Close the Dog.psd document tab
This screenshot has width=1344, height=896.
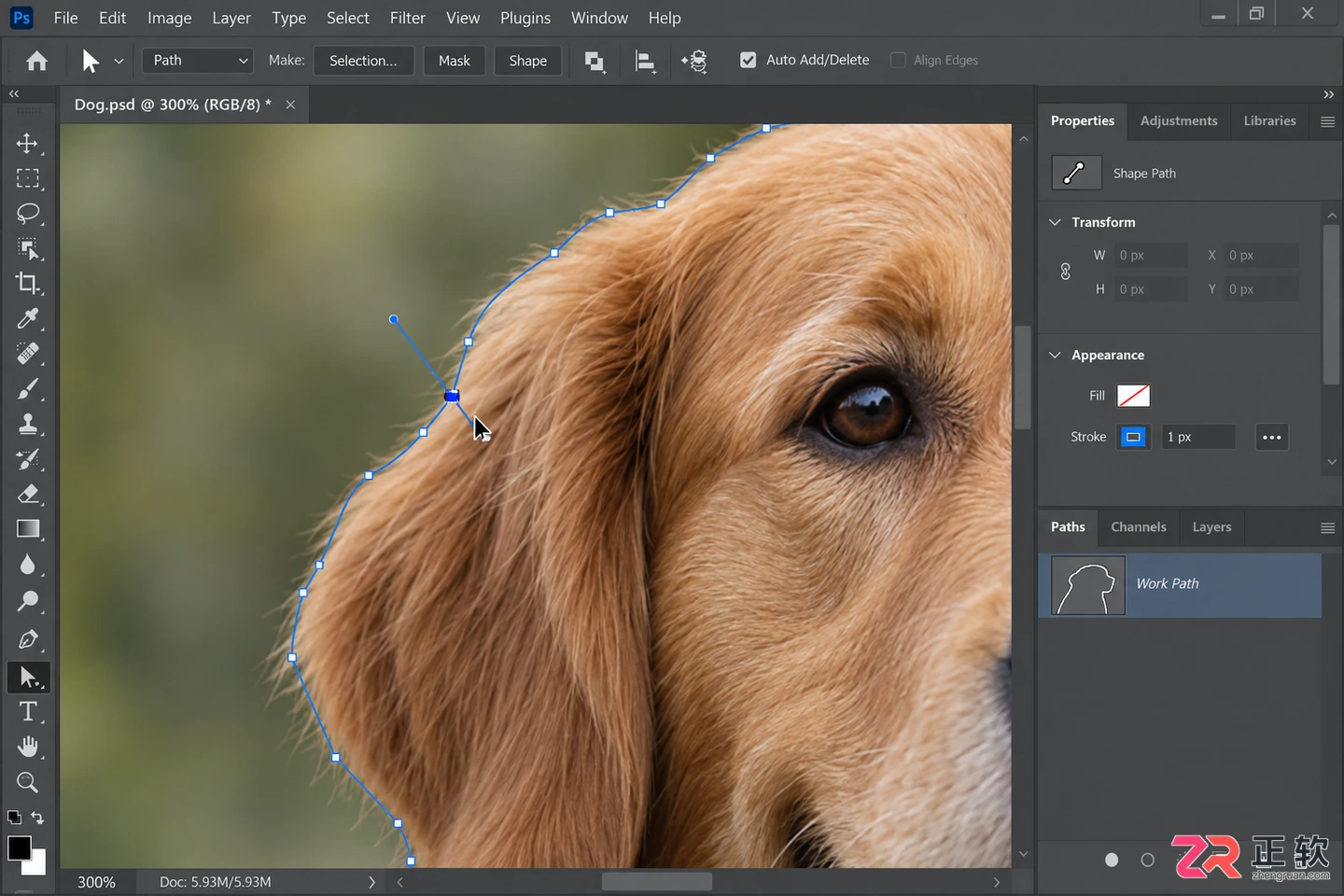click(x=290, y=105)
